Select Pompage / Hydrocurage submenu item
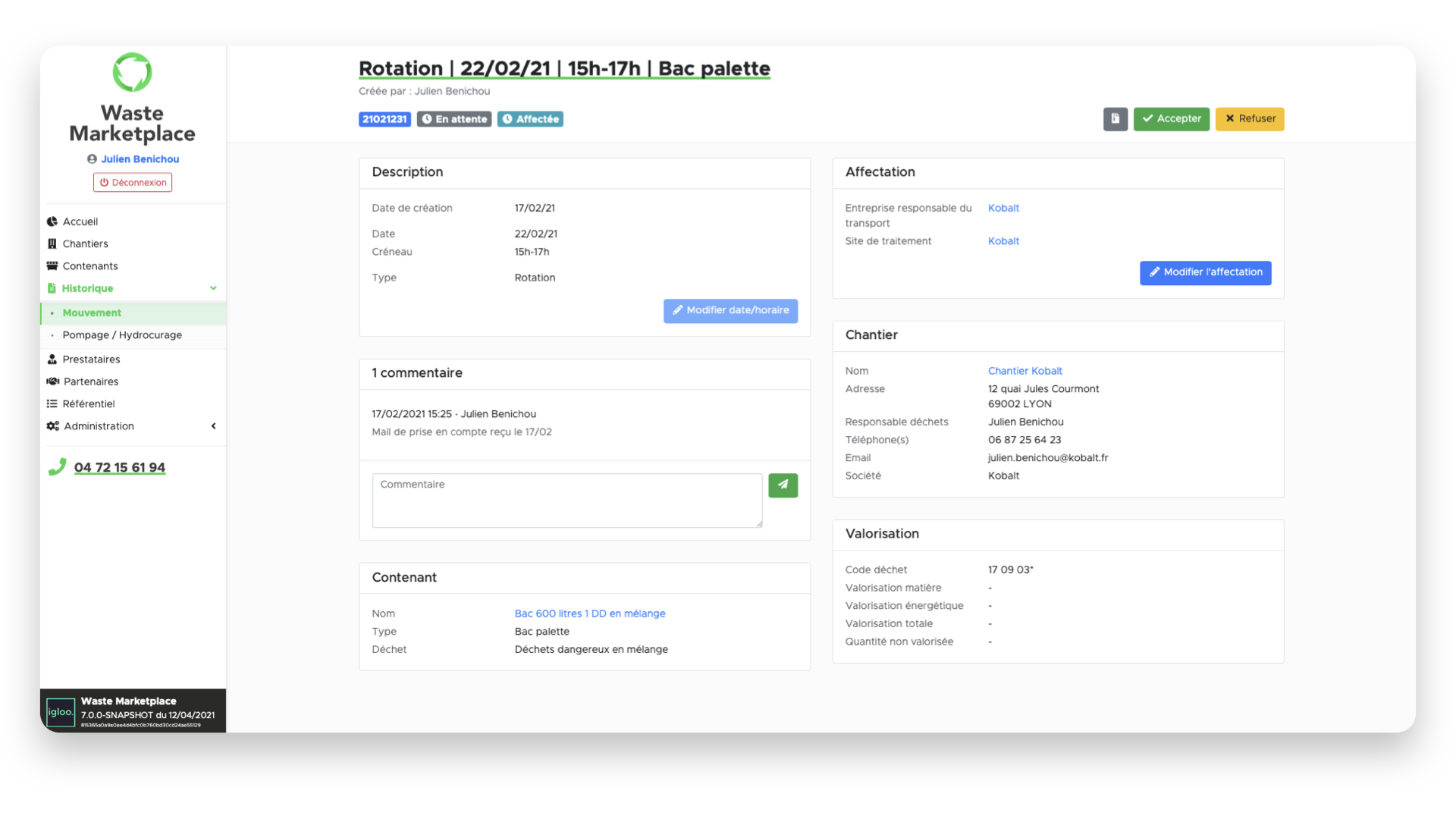 click(x=122, y=335)
